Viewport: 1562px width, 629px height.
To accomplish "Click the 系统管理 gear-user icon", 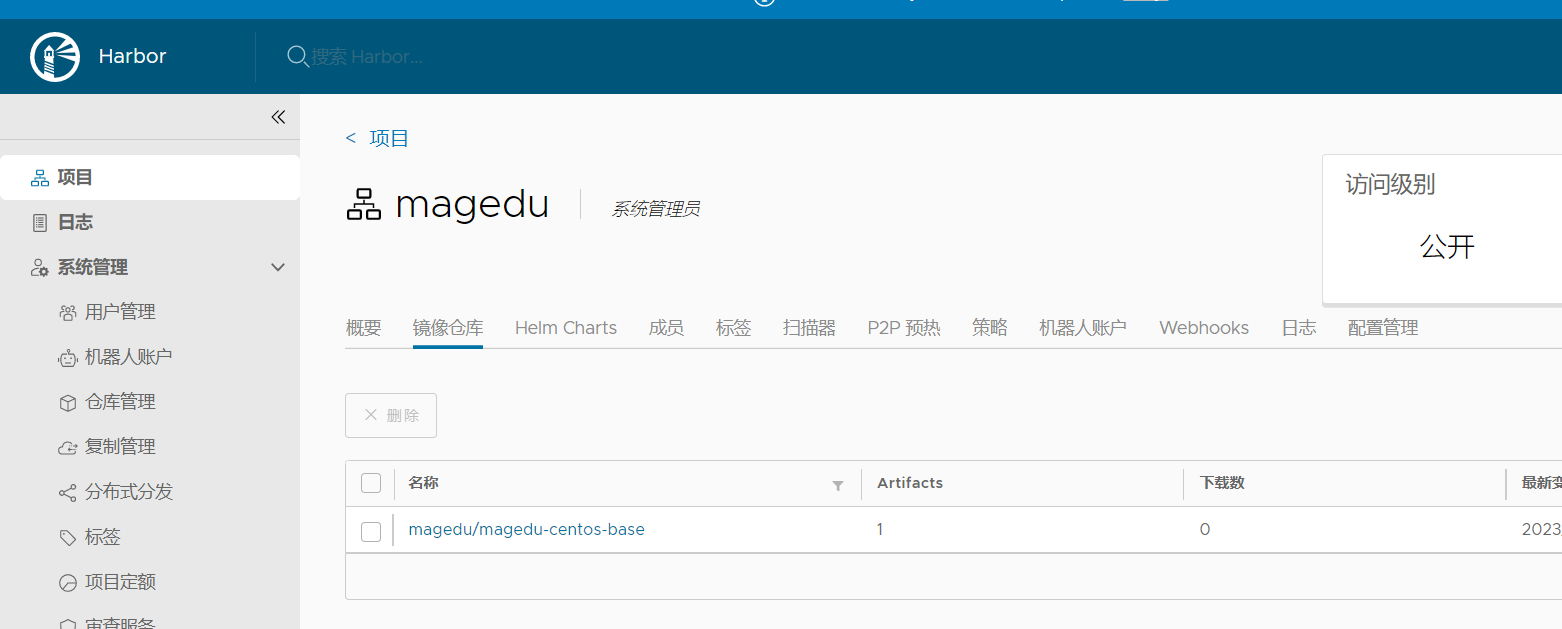I will [x=40, y=268].
